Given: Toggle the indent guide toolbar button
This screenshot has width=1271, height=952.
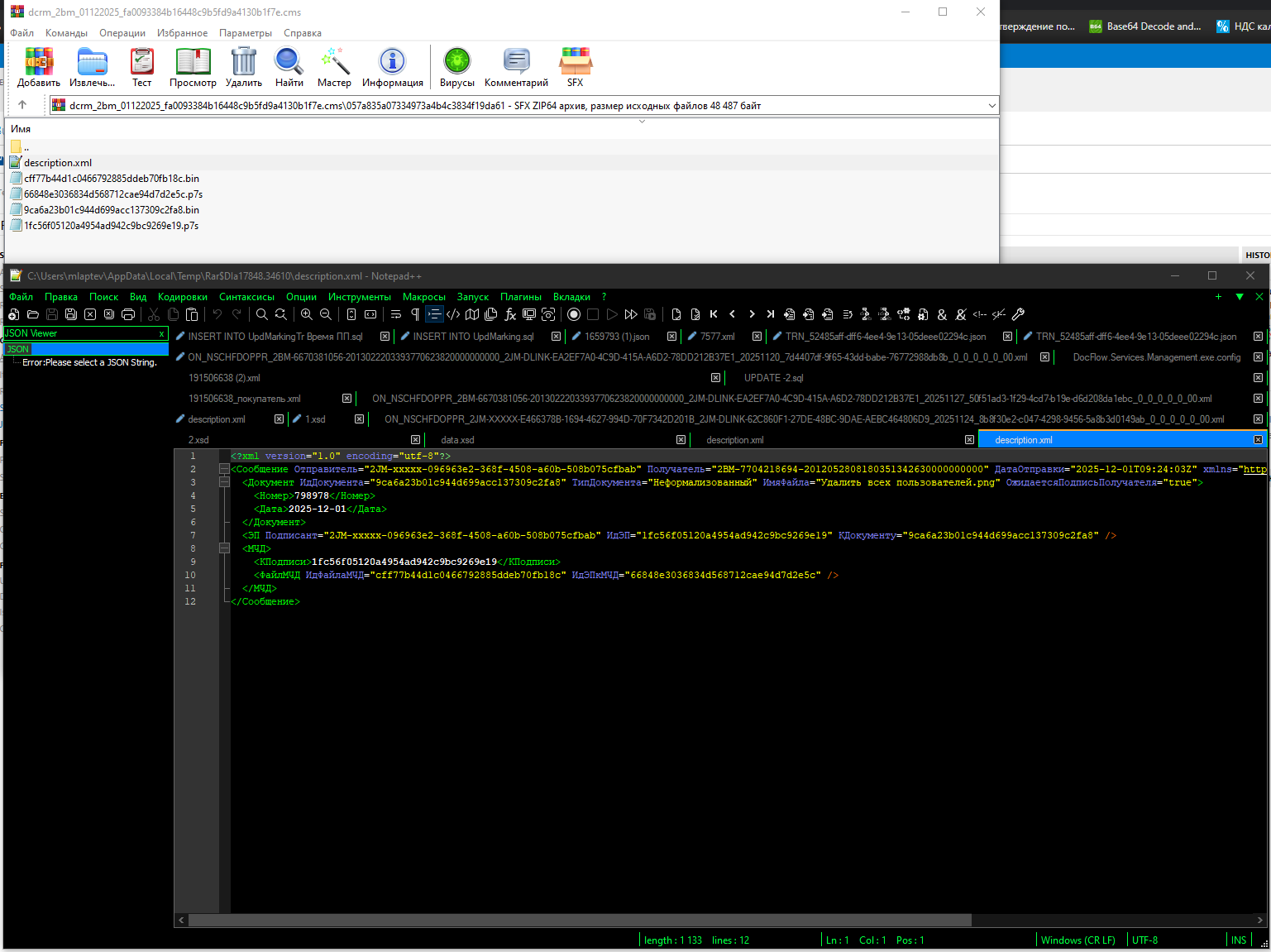Looking at the screenshot, I should pos(434,314).
